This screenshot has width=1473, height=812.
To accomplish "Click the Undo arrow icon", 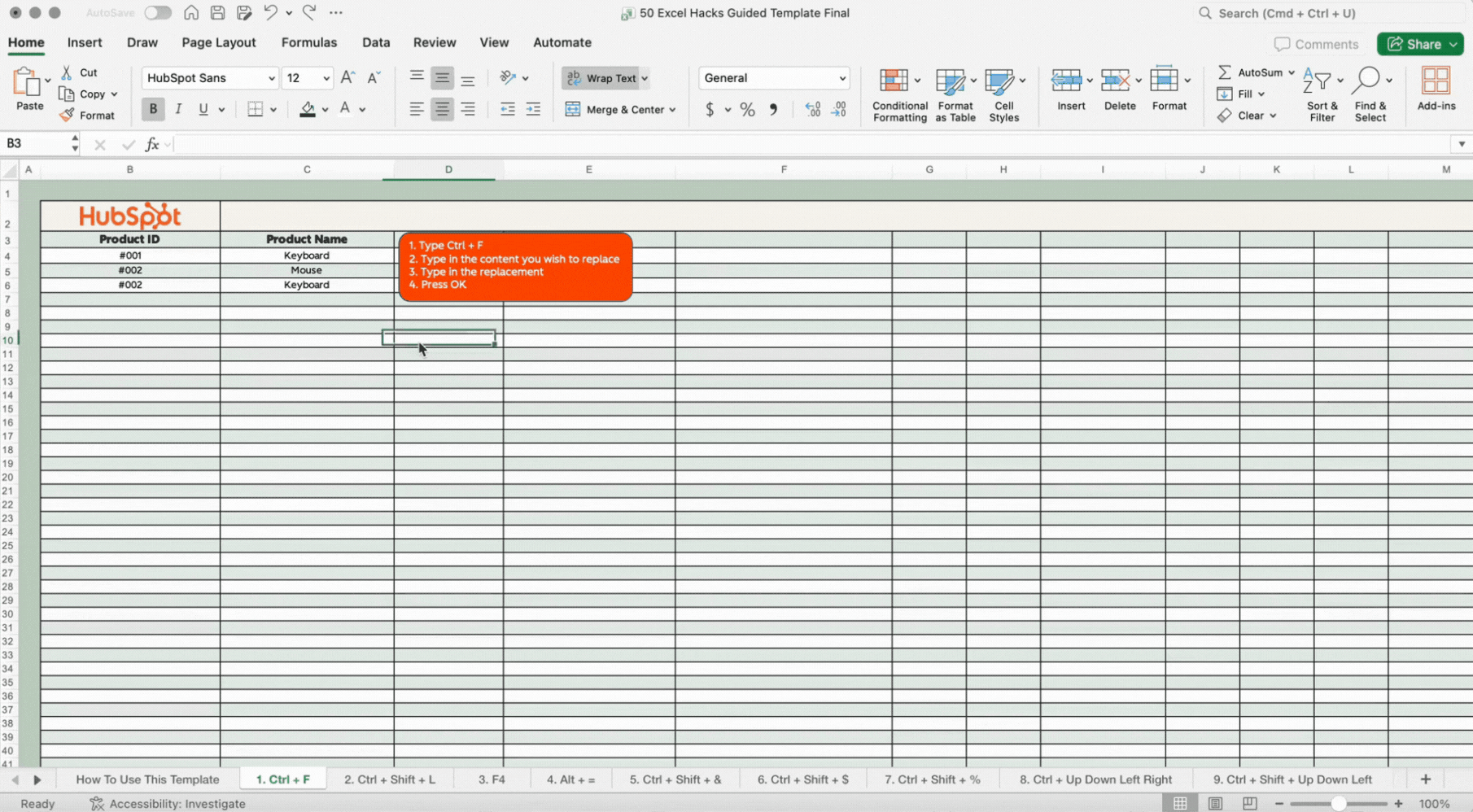I will (270, 13).
